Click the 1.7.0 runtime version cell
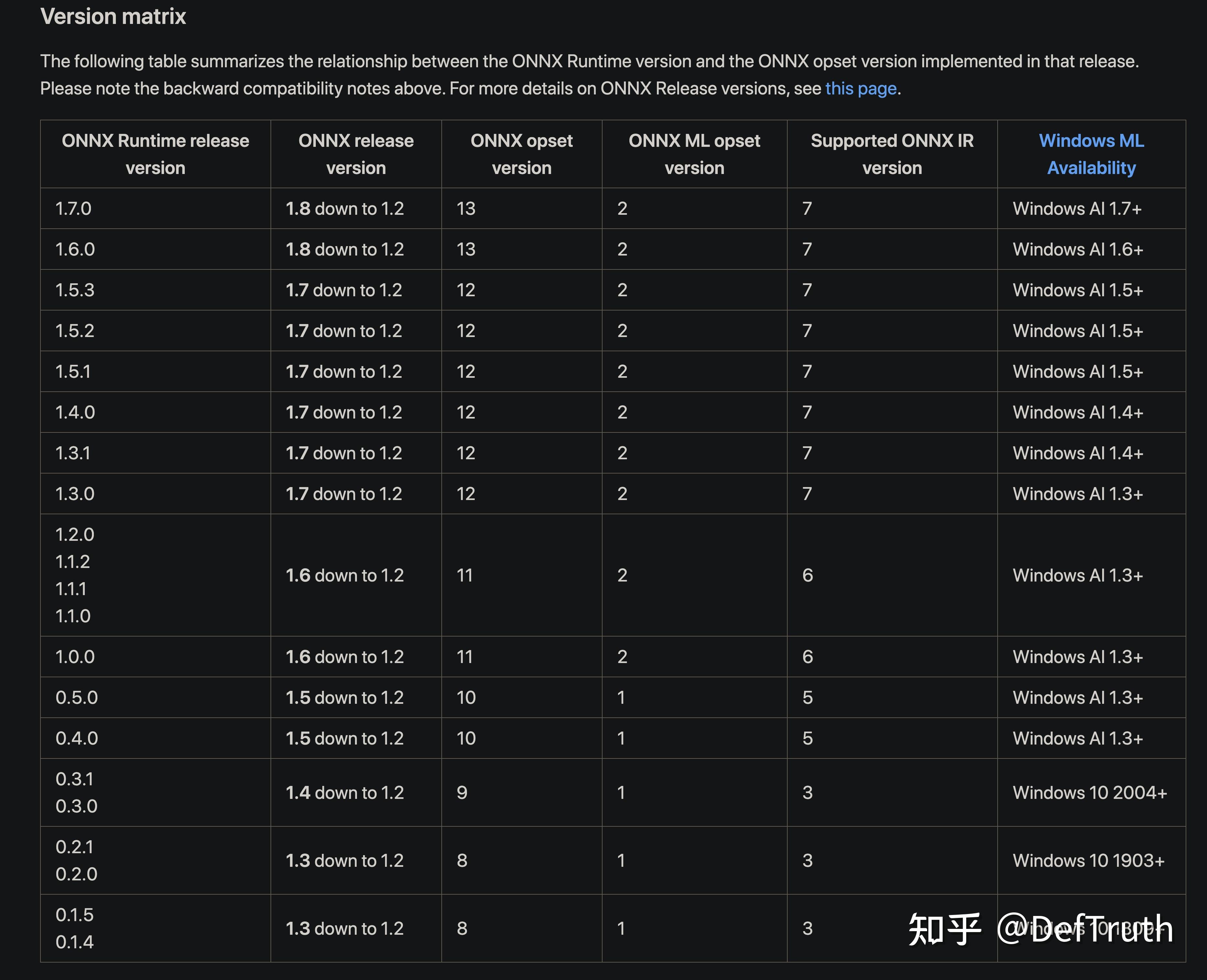The image size is (1207, 980). click(73, 209)
